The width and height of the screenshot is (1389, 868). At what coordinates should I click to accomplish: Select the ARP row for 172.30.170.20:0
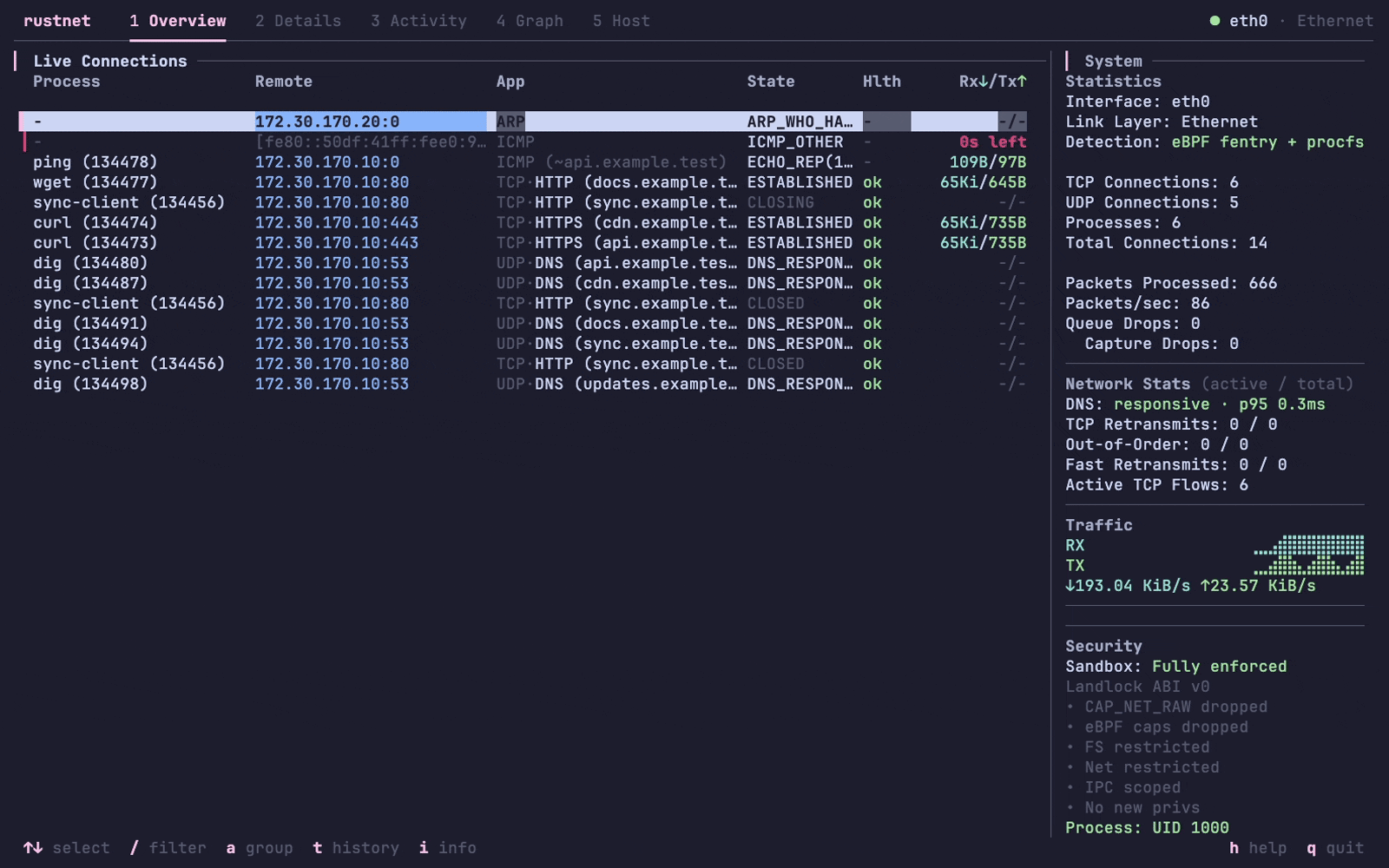tap(523, 122)
